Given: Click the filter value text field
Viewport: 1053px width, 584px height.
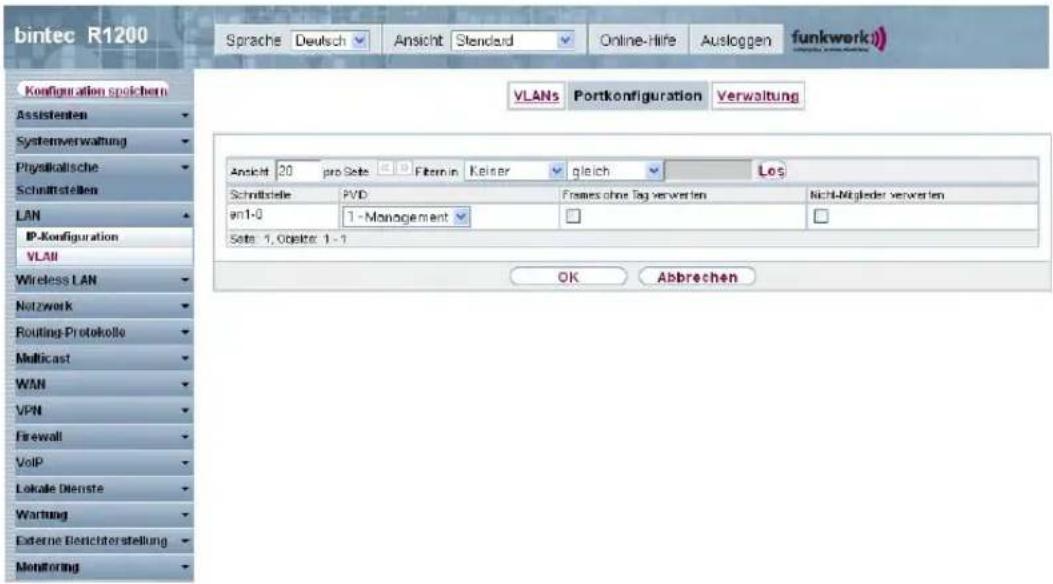Looking at the screenshot, I should tap(708, 171).
